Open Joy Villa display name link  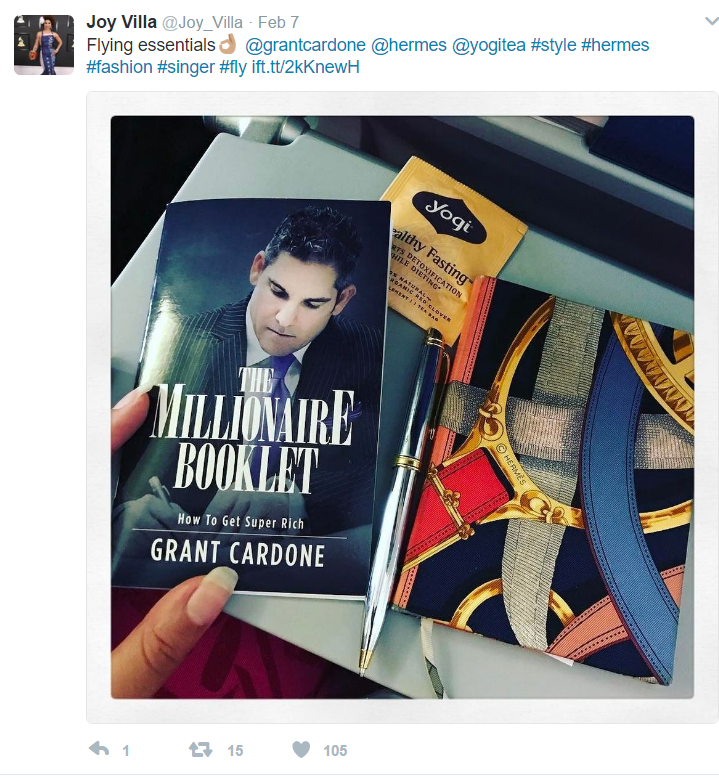pyautogui.click(x=122, y=22)
